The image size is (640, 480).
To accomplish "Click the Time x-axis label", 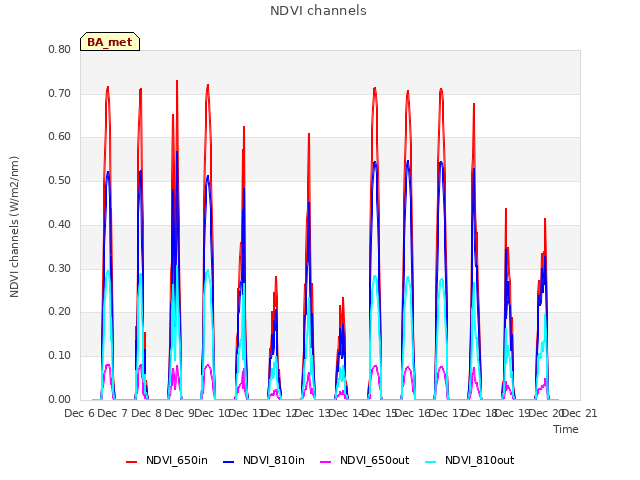I will (x=566, y=429).
